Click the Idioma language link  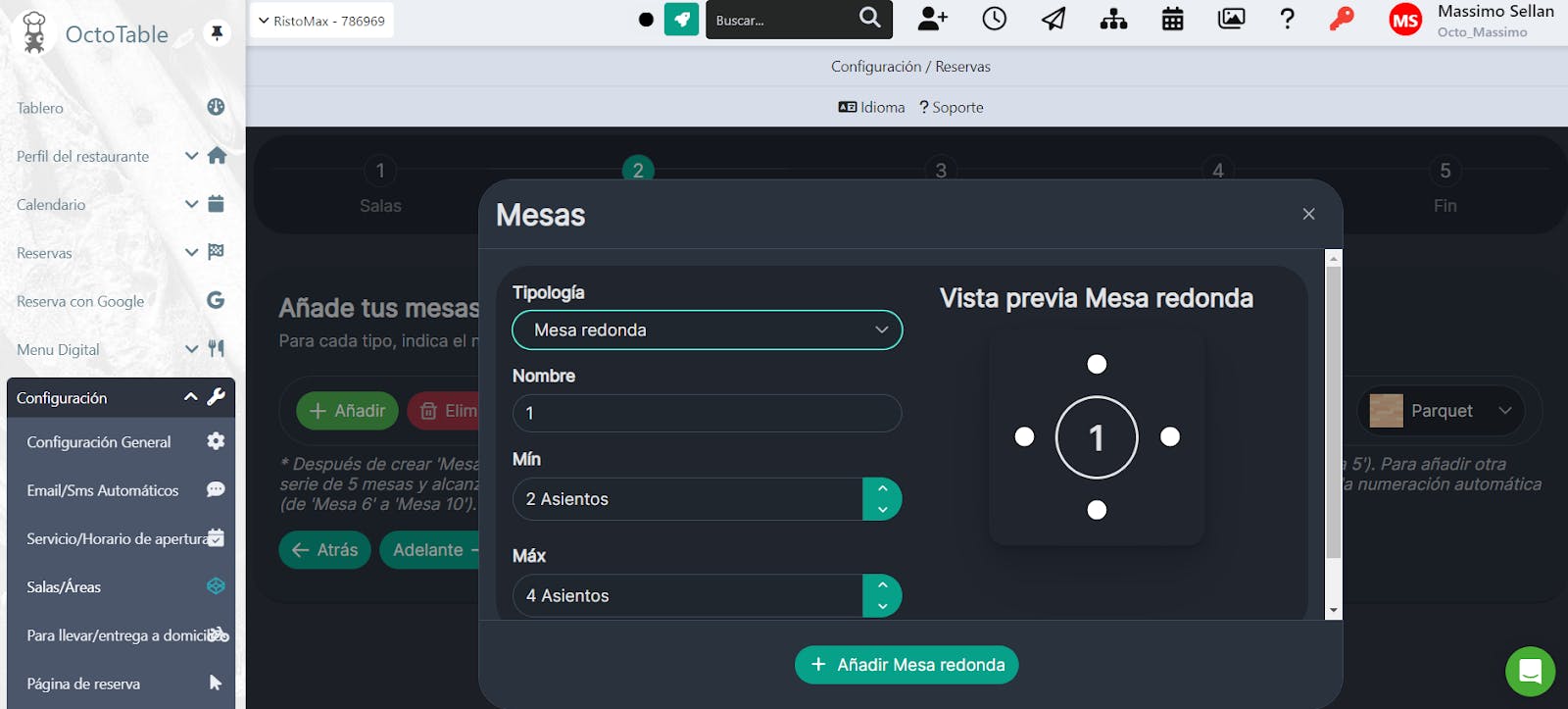click(x=871, y=107)
